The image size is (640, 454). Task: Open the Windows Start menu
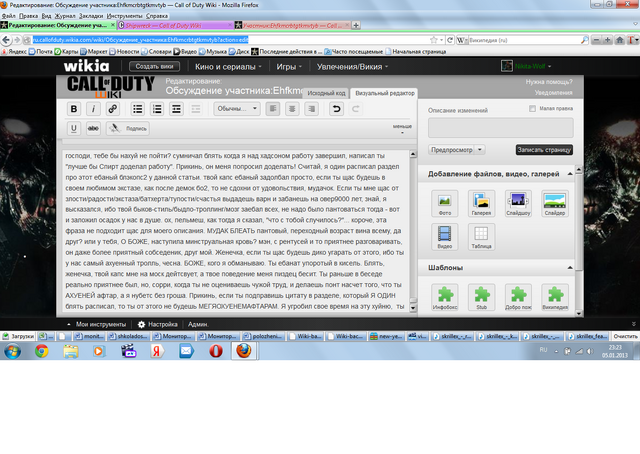click(12, 351)
